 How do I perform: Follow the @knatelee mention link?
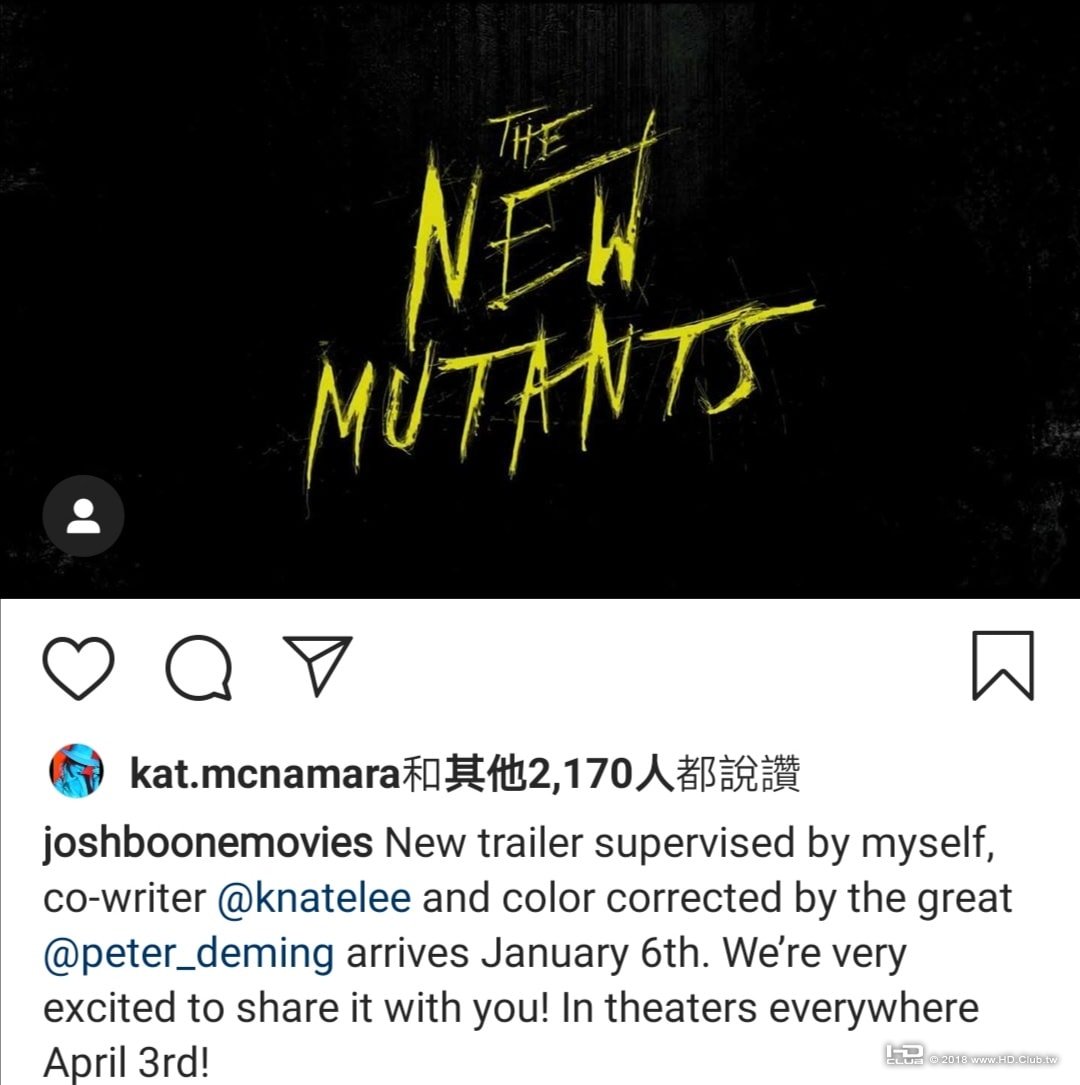314,898
